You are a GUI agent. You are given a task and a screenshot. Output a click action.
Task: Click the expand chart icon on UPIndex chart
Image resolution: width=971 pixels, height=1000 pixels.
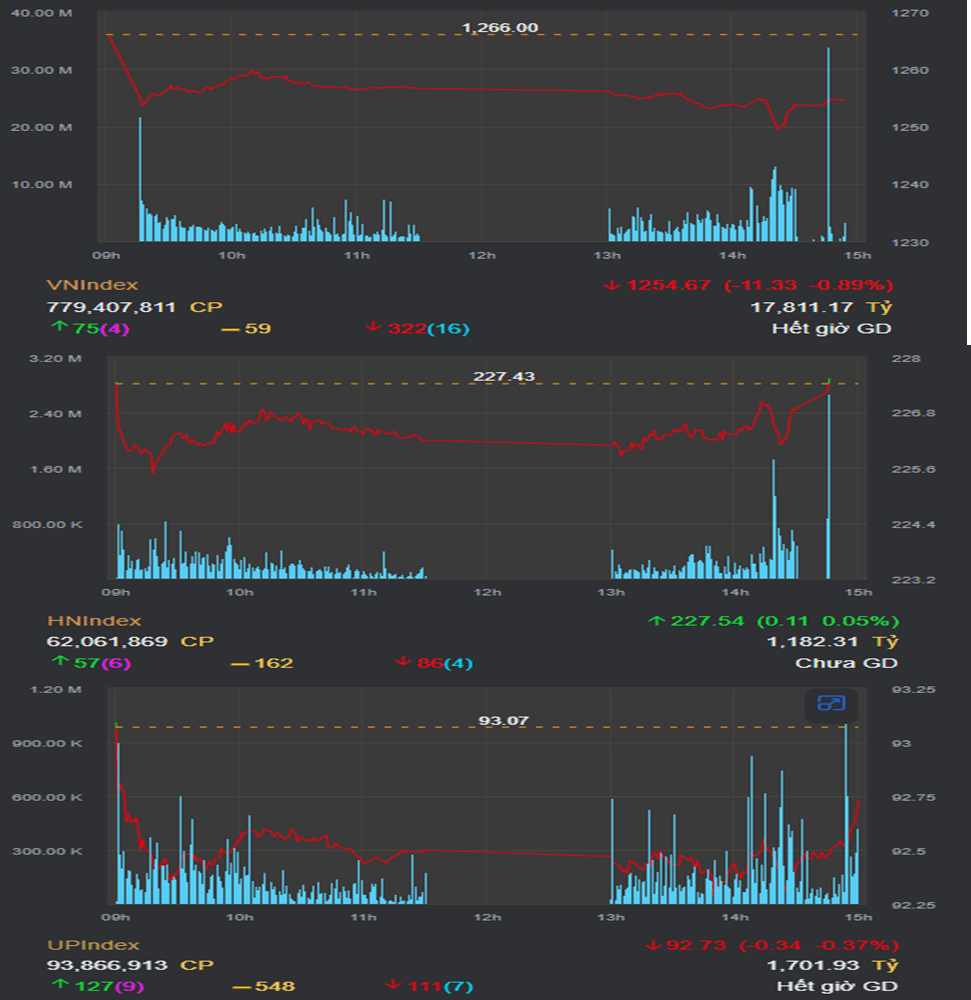pyautogui.click(x=831, y=704)
